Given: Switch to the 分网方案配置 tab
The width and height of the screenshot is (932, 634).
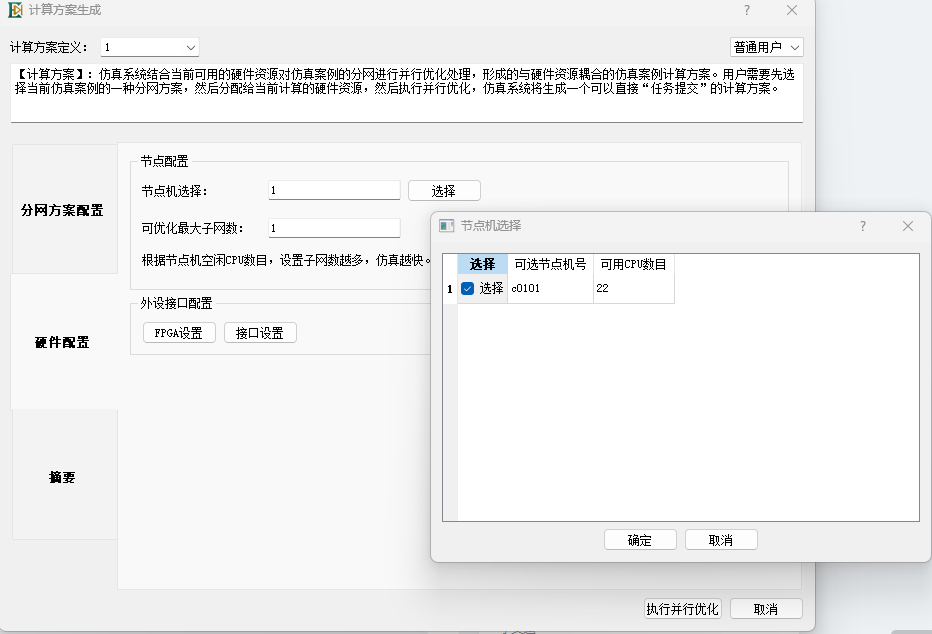Looking at the screenshot, I should (x=63, y=210).
